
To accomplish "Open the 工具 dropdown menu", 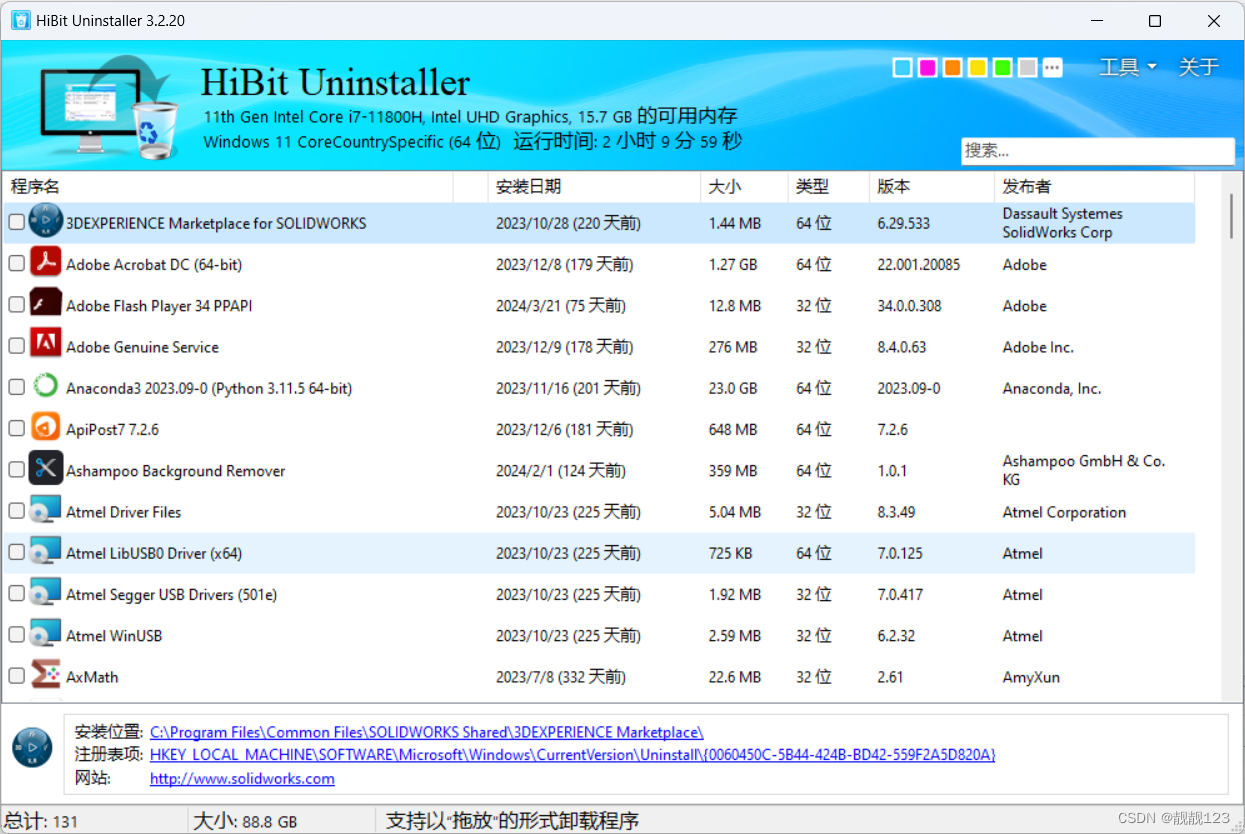I will pos(1127,67).
